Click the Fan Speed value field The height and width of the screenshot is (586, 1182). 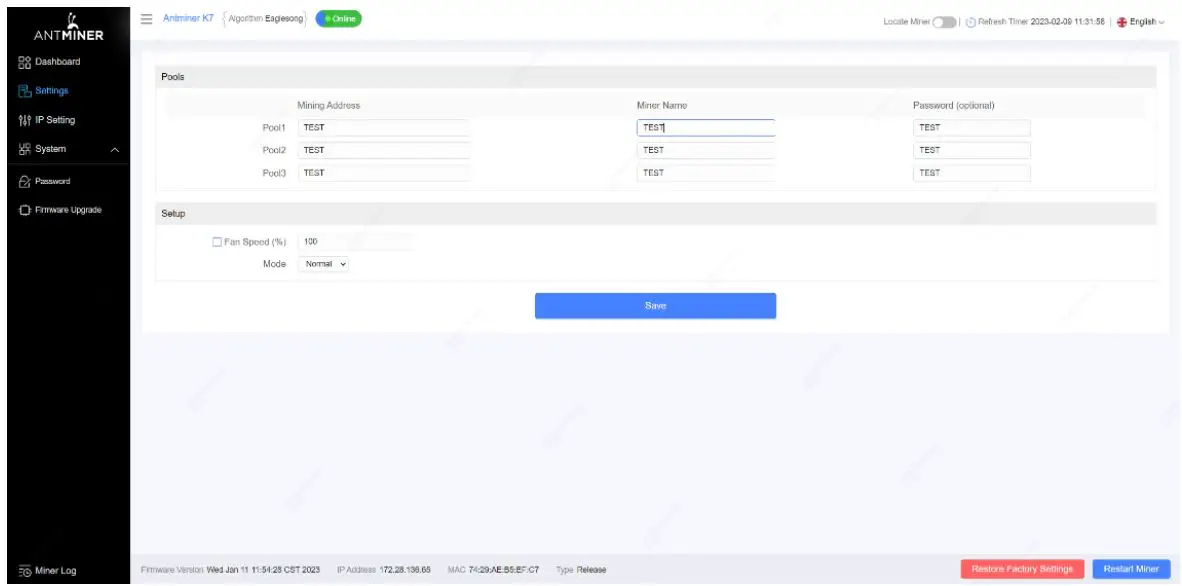point(356,242)
